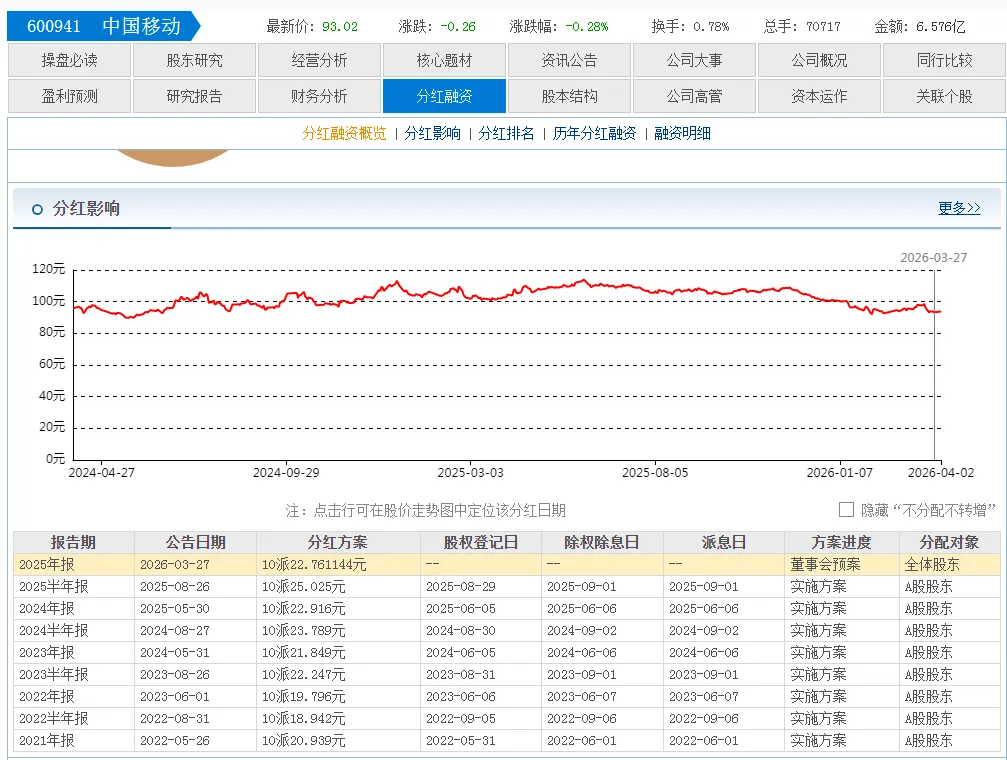Click the 更多>> link
1007x760 pixels.
(959, 208)
